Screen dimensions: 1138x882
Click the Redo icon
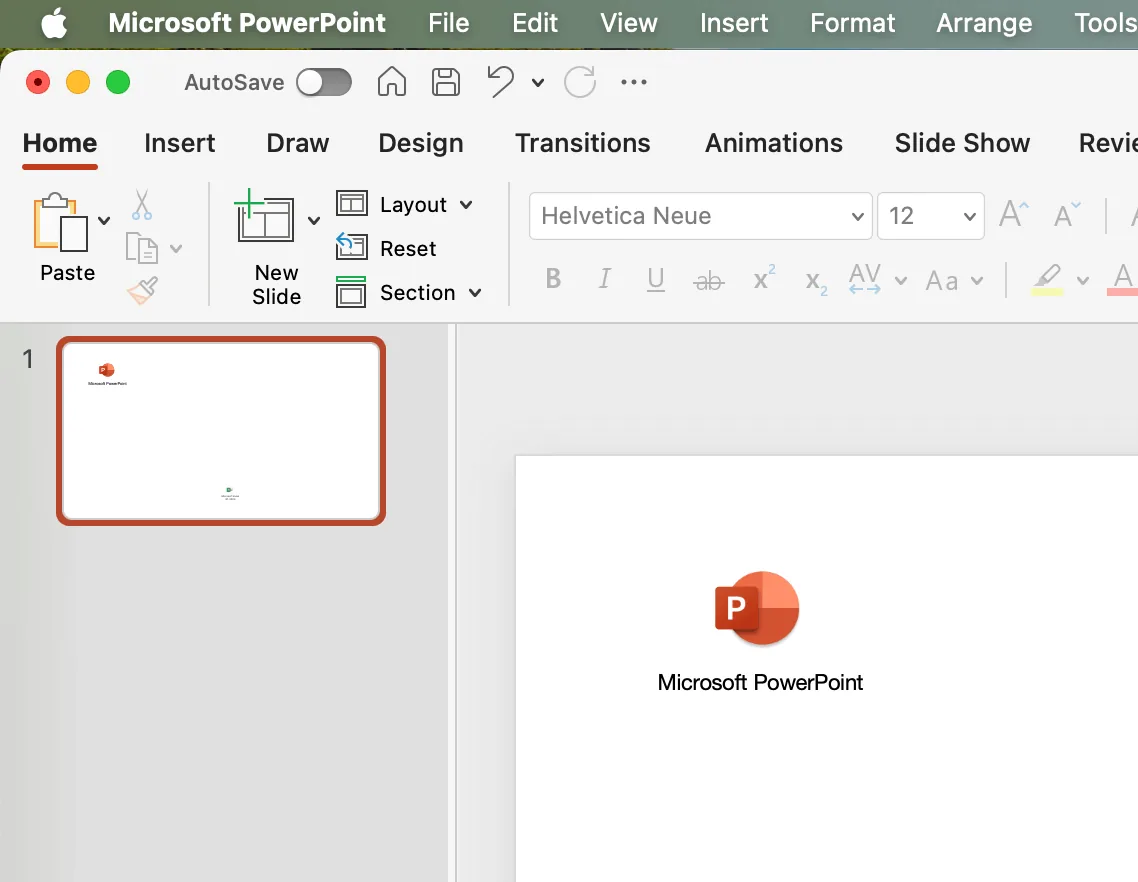(x=581, y=81)
